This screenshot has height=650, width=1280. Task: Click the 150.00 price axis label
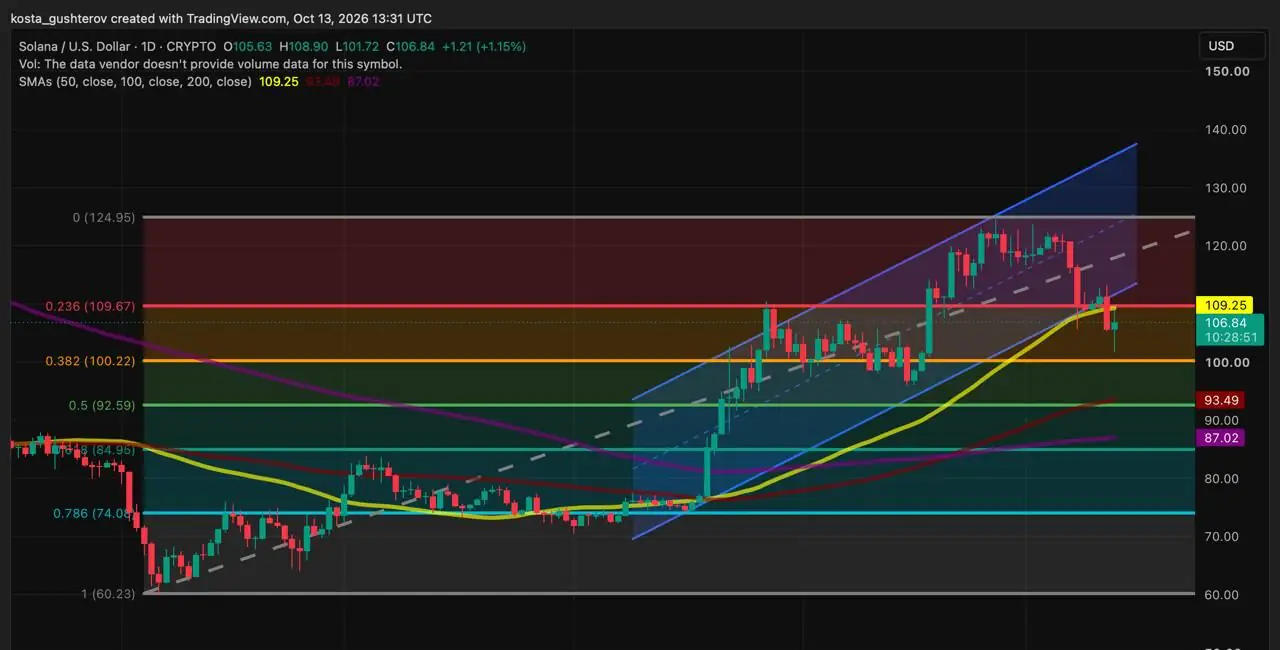pos(1225,71)
